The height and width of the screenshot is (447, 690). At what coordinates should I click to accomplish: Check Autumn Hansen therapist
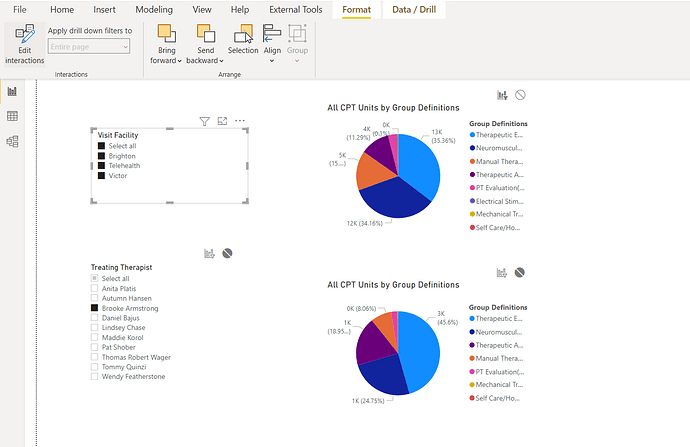click(x=94, y=298)
